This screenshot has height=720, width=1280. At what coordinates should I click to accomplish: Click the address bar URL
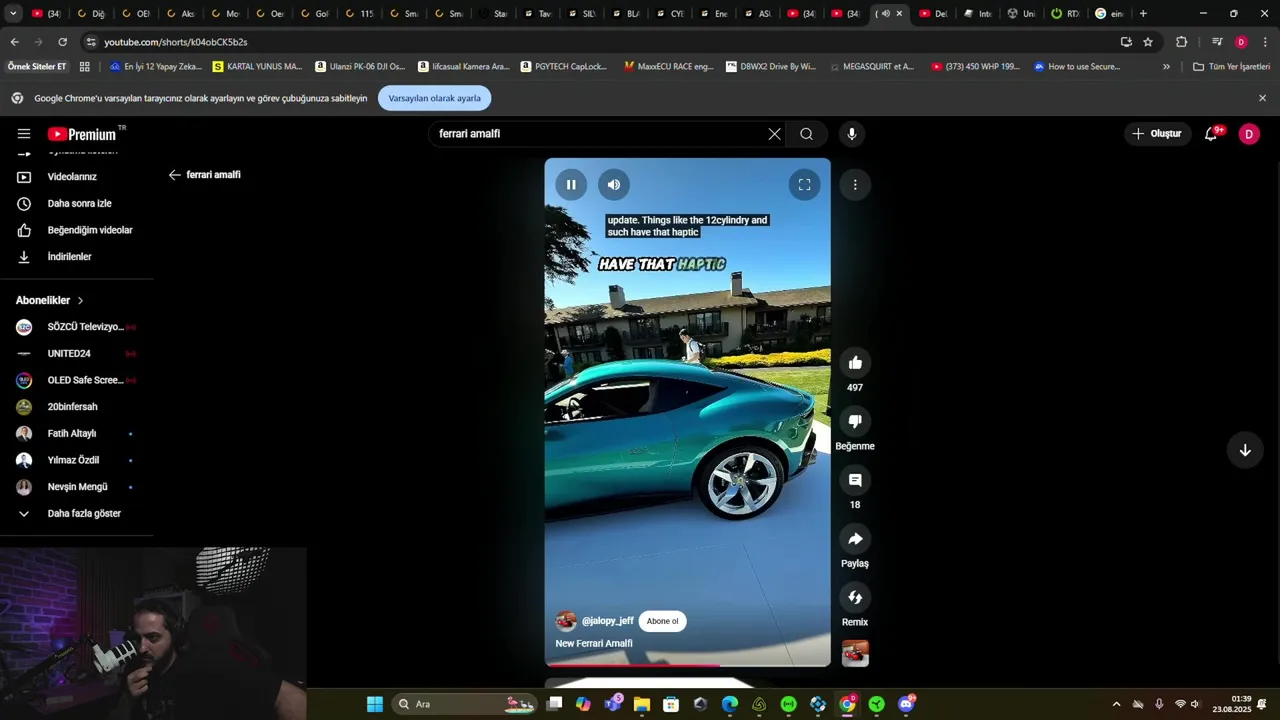tap(176, 42)
